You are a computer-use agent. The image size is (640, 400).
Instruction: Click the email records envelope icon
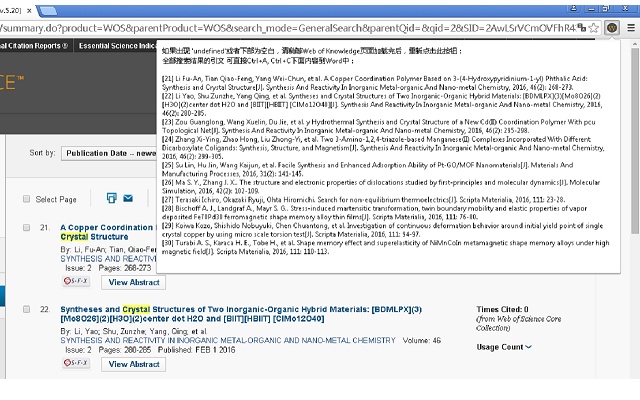[x=128, y=198]
